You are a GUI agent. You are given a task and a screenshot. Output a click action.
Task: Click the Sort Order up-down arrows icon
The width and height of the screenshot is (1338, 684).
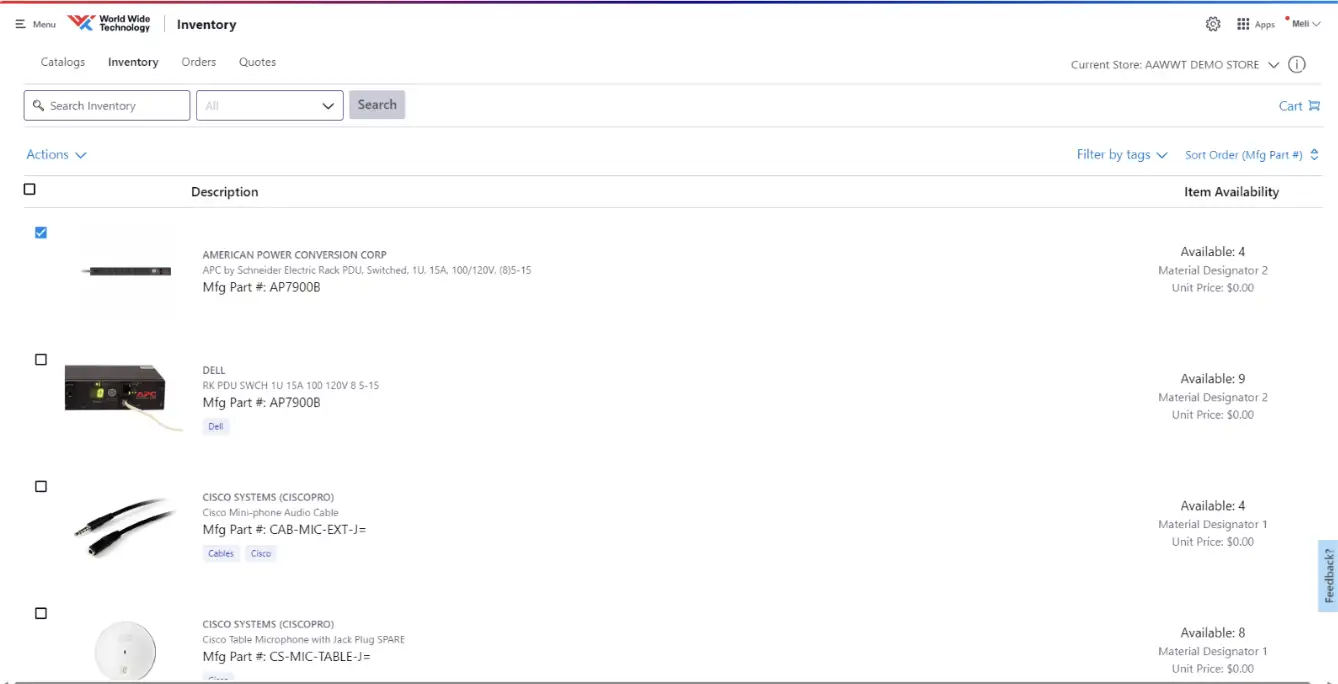1314,155
